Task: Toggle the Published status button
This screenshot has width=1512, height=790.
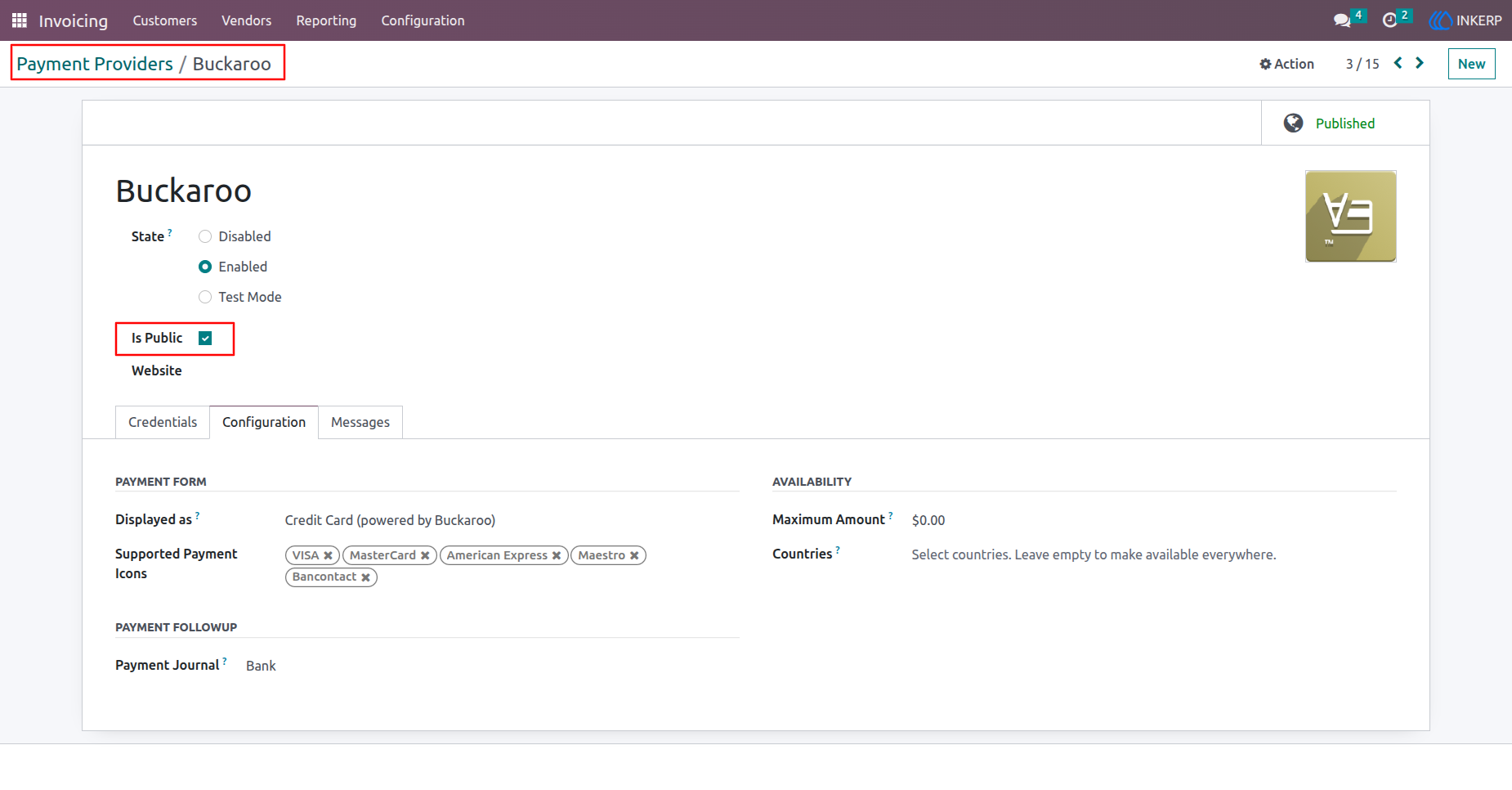Action: pyautogui.click(x=1345, y=123)
